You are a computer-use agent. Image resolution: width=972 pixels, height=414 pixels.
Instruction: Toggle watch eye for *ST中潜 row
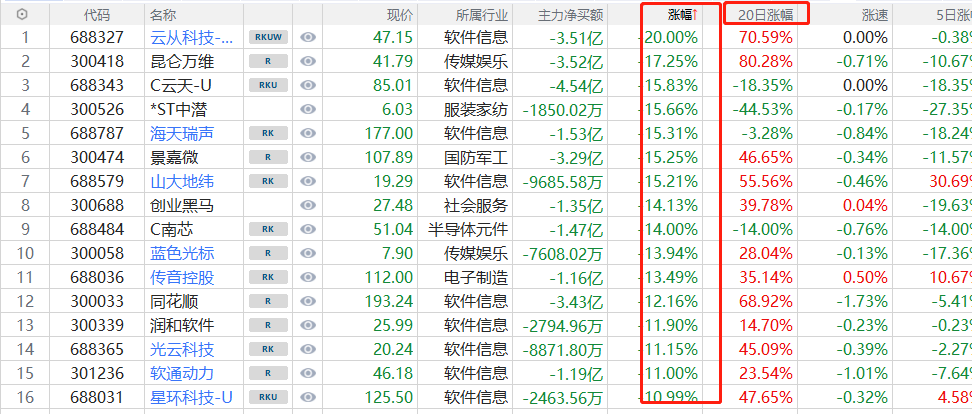(308, 109)
